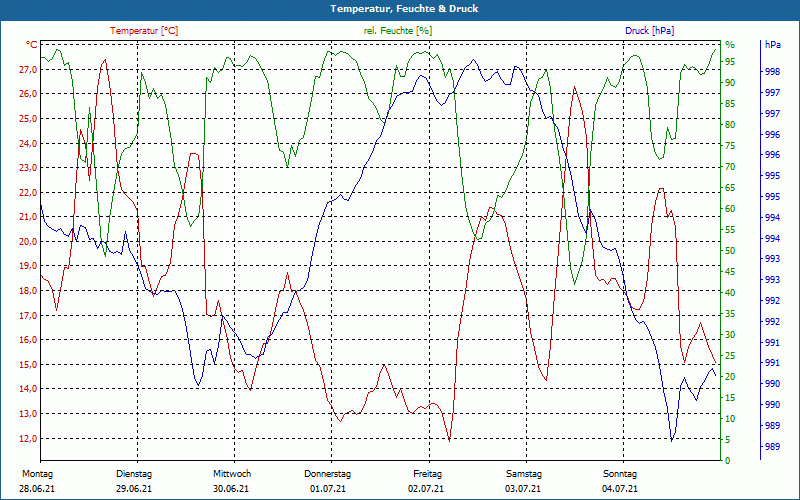Click the "Samstag" day label

(x=523, y=474)
